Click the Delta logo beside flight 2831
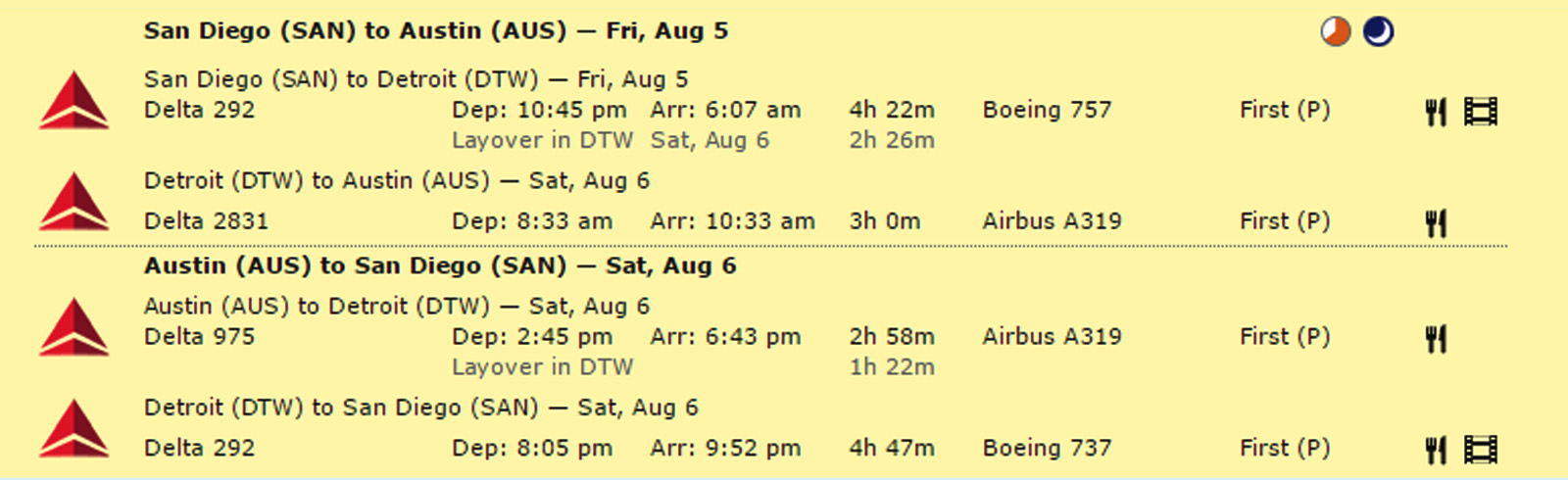 click(74, 202)
